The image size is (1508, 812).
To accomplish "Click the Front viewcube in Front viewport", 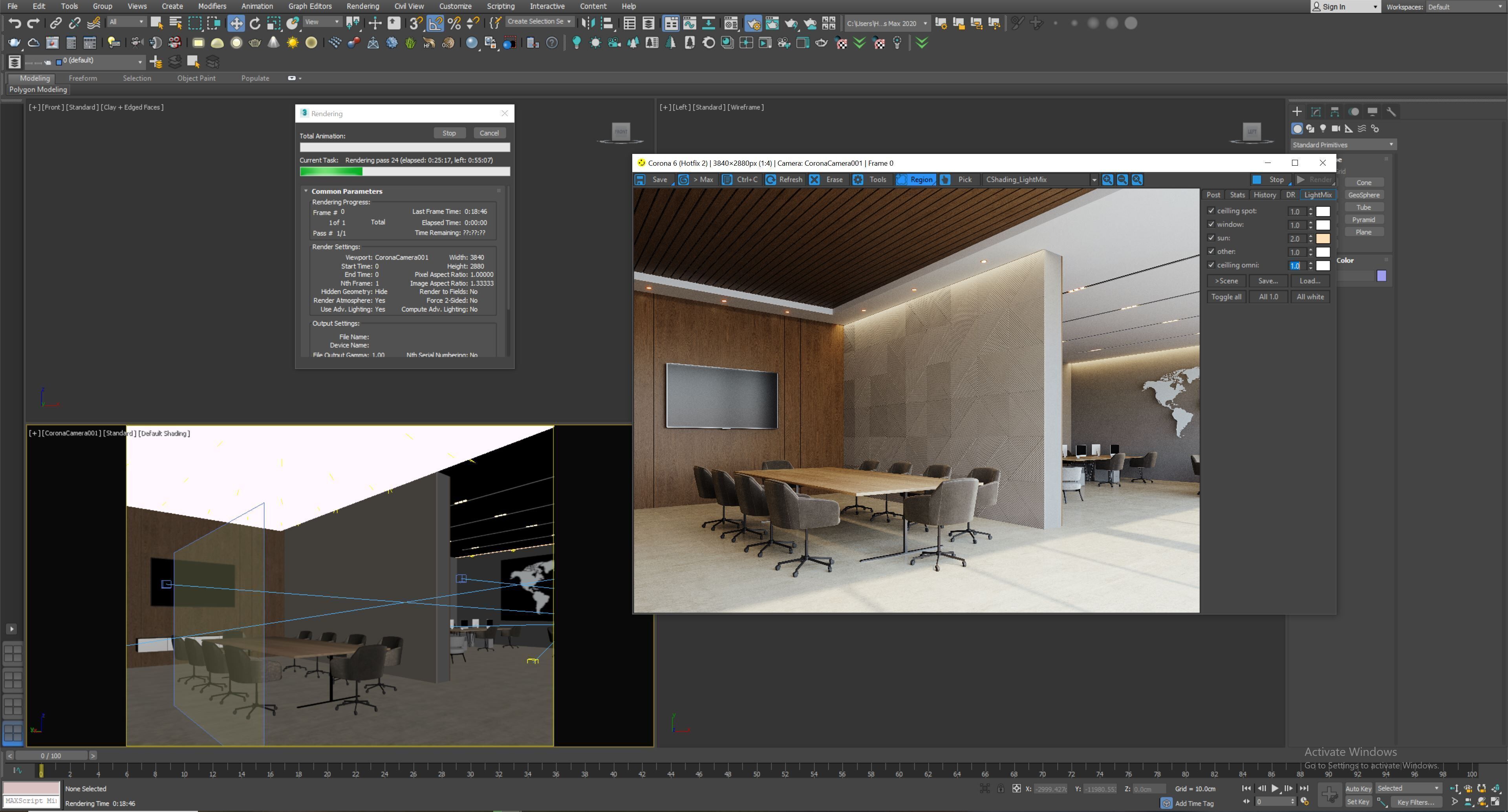I will [620, 132].
